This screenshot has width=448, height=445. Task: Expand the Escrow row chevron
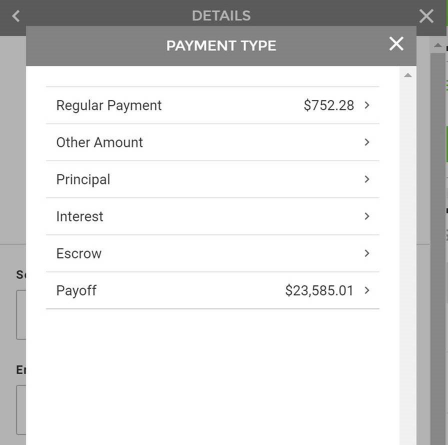[367, 253]
